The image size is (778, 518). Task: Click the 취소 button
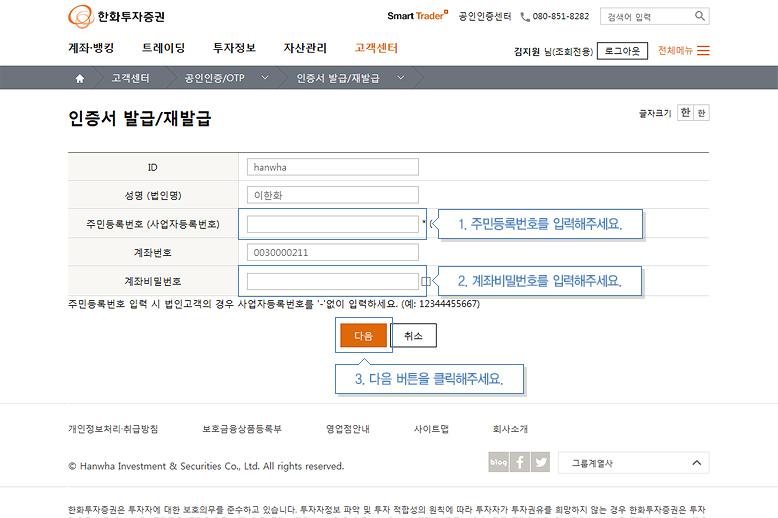point(413,336)
